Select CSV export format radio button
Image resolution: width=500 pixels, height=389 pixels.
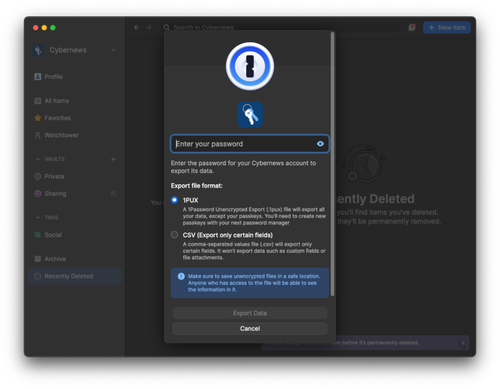pos(174,235)
